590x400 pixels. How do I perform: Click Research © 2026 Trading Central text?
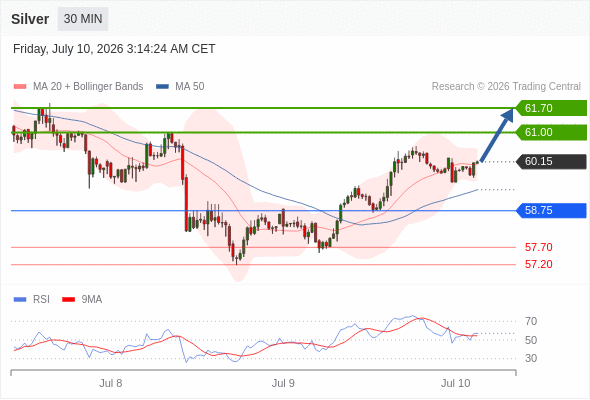pos(506,87)
